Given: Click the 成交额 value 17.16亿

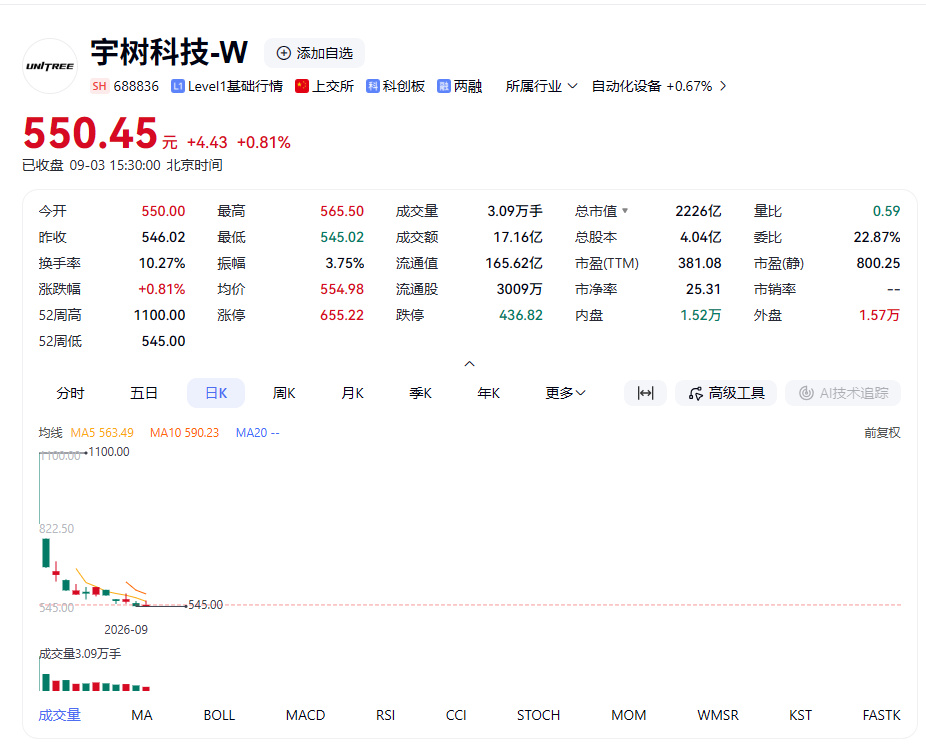Looking at the screenshot, I should point(518,237).
